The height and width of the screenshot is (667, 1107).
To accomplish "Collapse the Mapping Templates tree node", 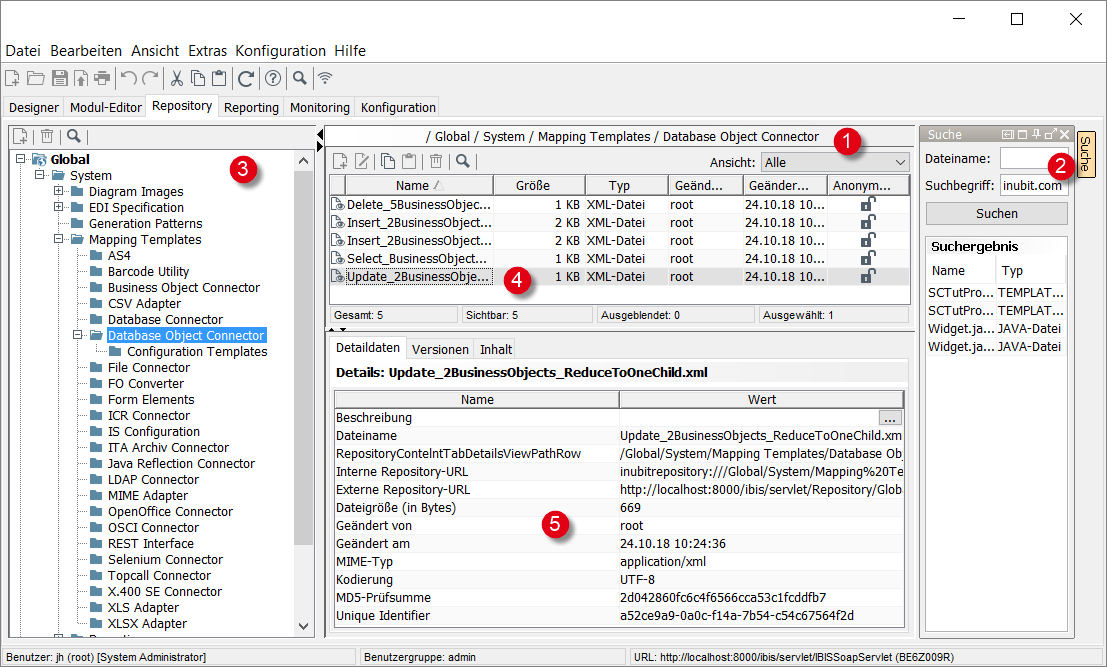I will (59, 240).
